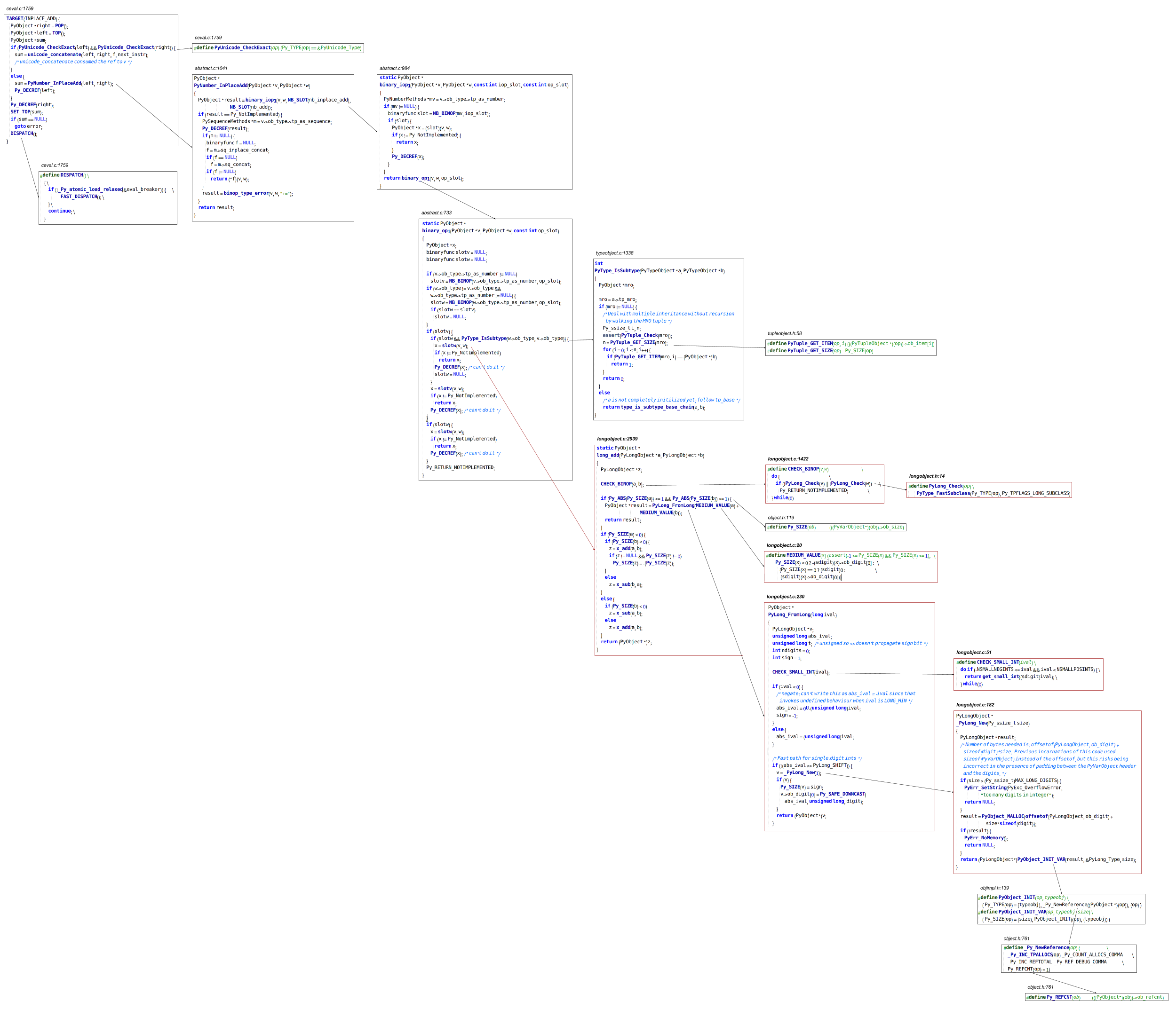
Task: Click the 'abstract.c:1041' file label
Action: click(211, 68)
